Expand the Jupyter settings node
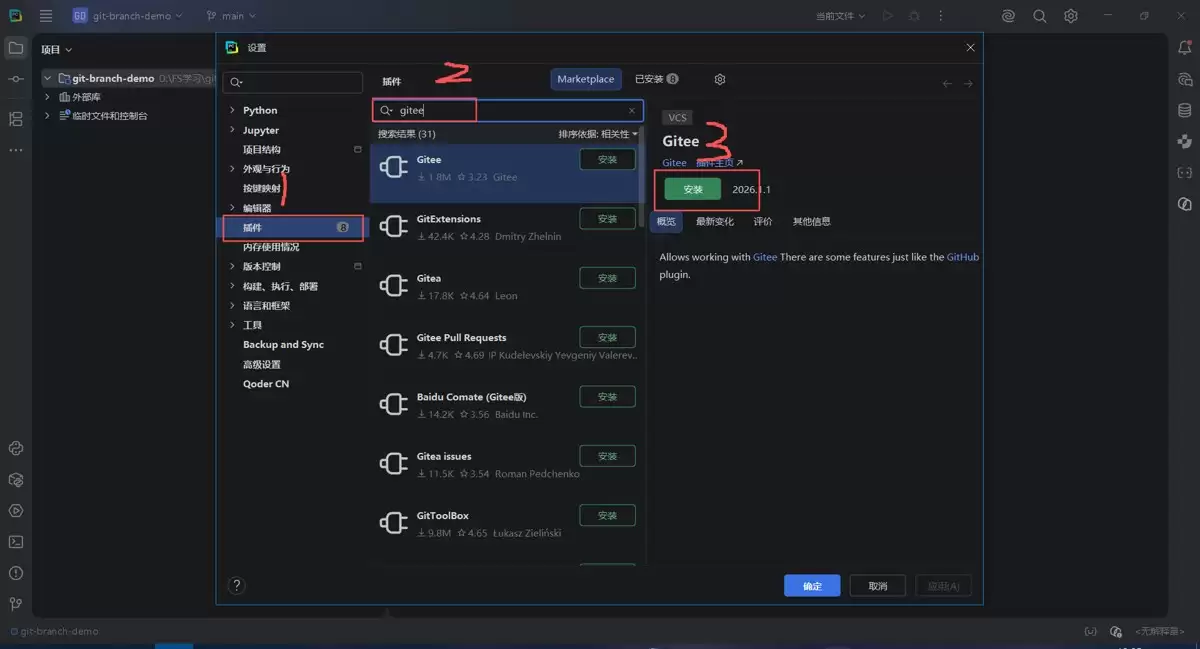1200x649 pixels. pos(232,130)
